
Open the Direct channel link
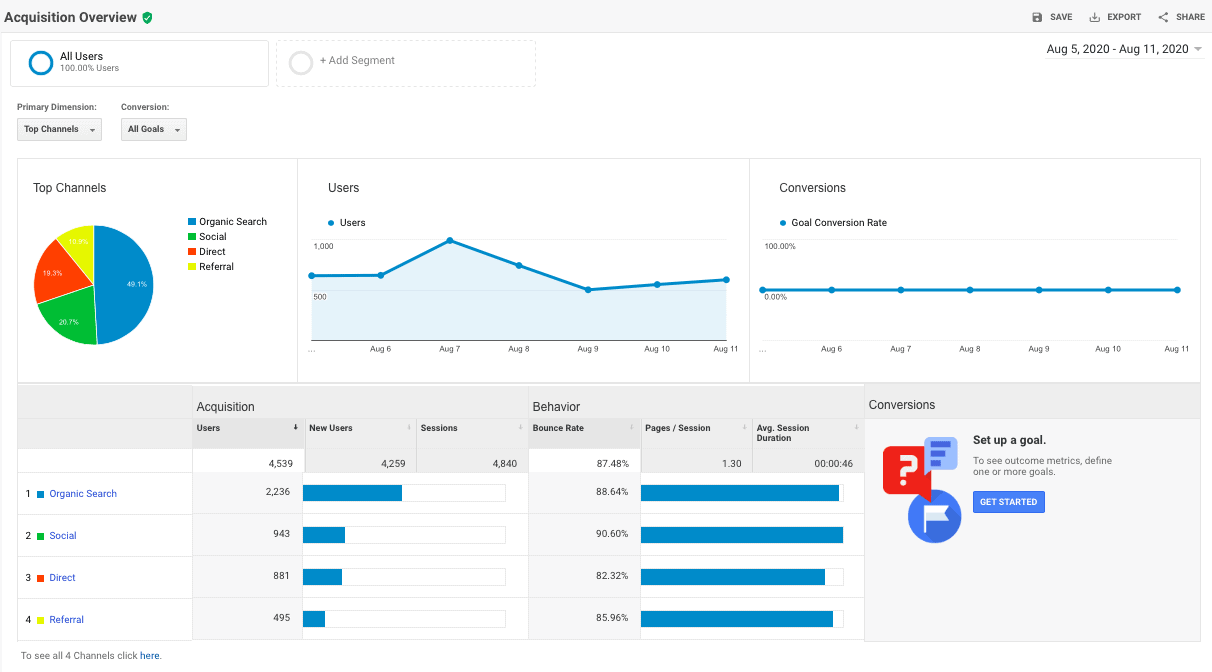point(62,578)
